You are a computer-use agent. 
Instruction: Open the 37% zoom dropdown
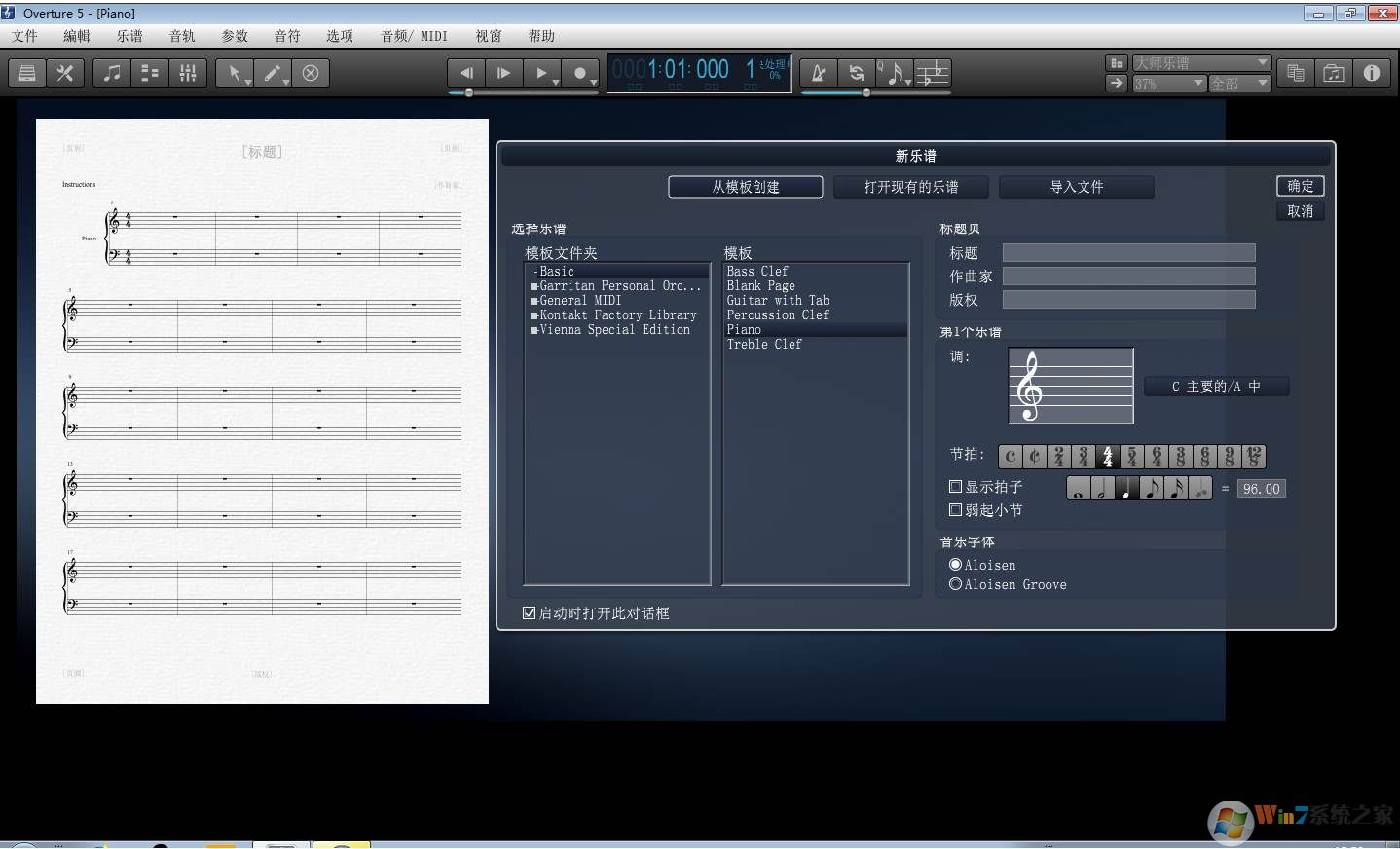coord(1169,84)
